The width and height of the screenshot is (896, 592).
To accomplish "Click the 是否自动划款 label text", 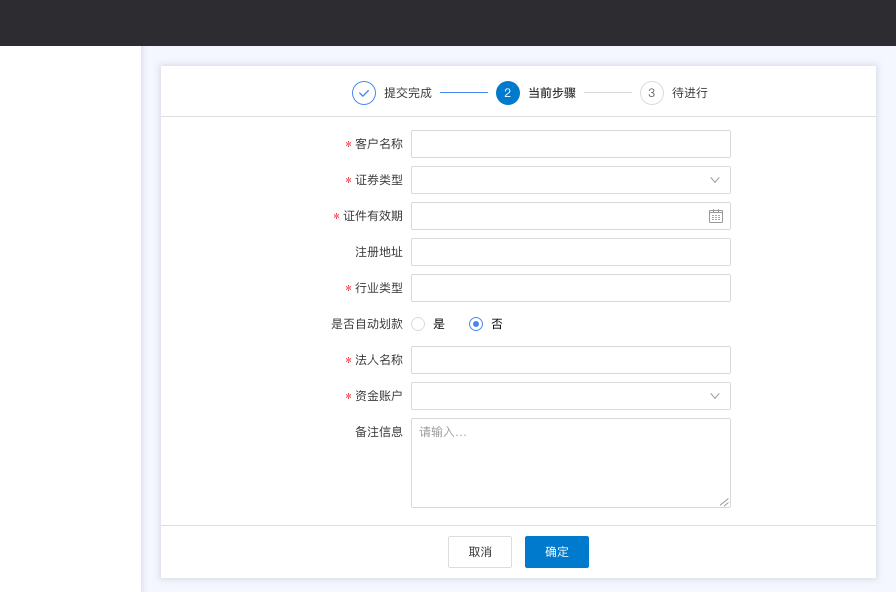I will [367, 324].
